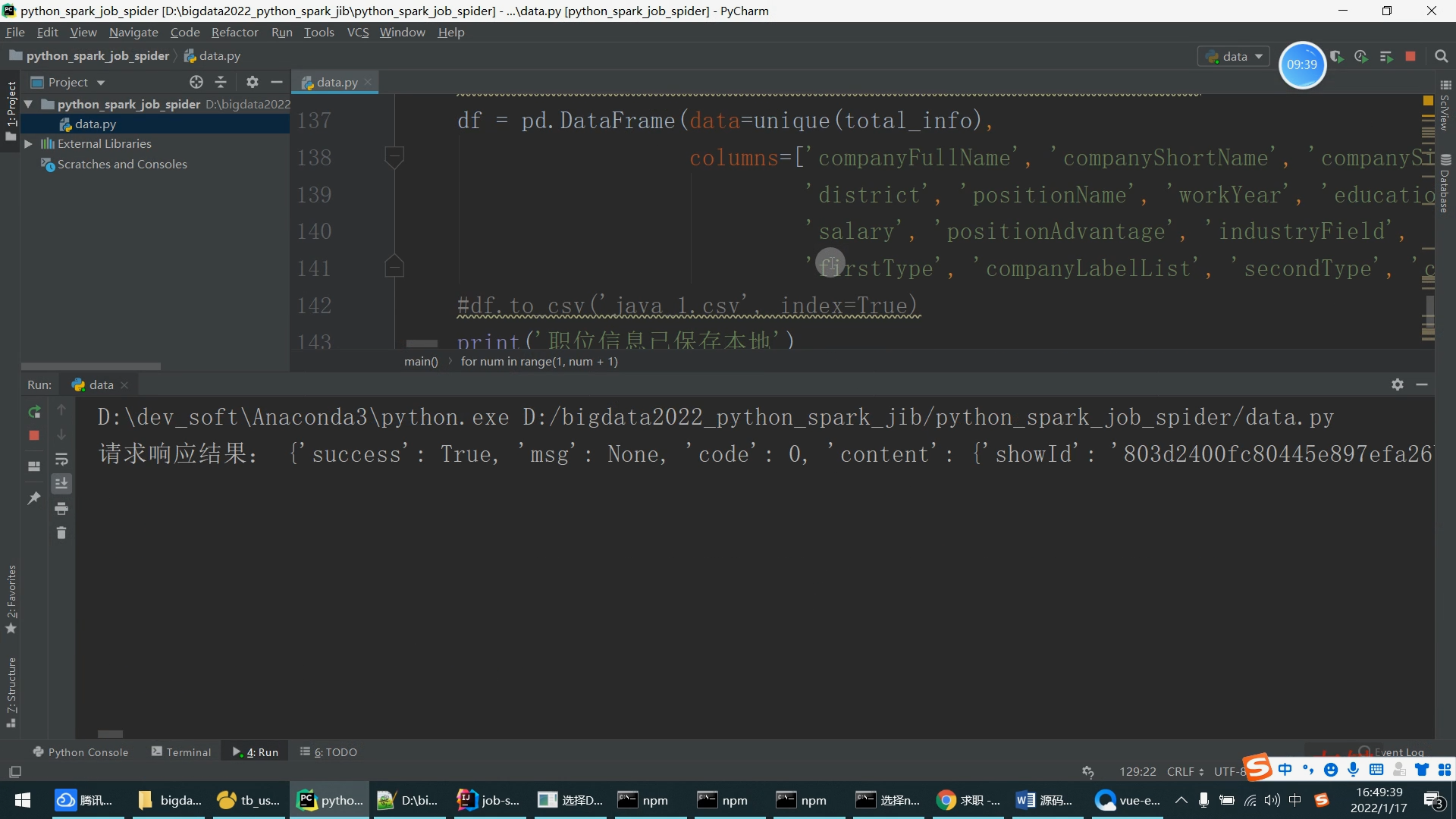Open Scratches and Consoles item
The height and width of the screenshot is (819, 1456).
tap(121, 164)
